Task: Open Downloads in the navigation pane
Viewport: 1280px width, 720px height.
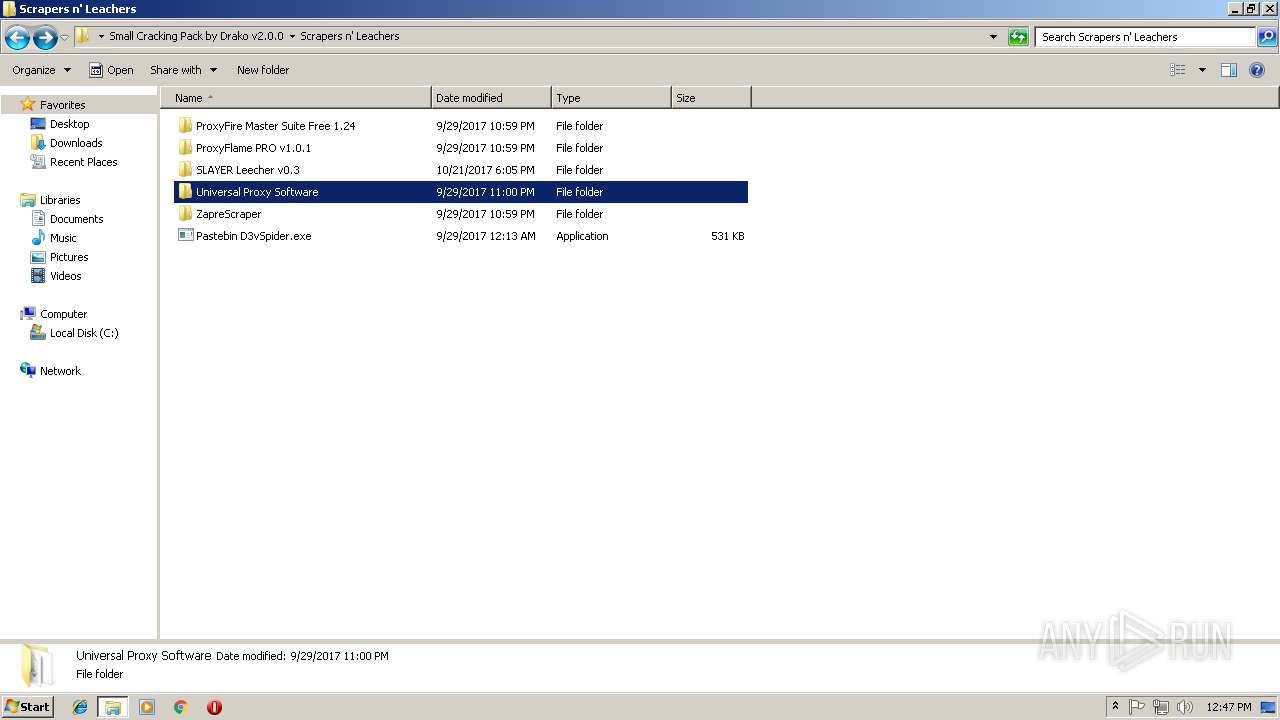Action: 76,143
